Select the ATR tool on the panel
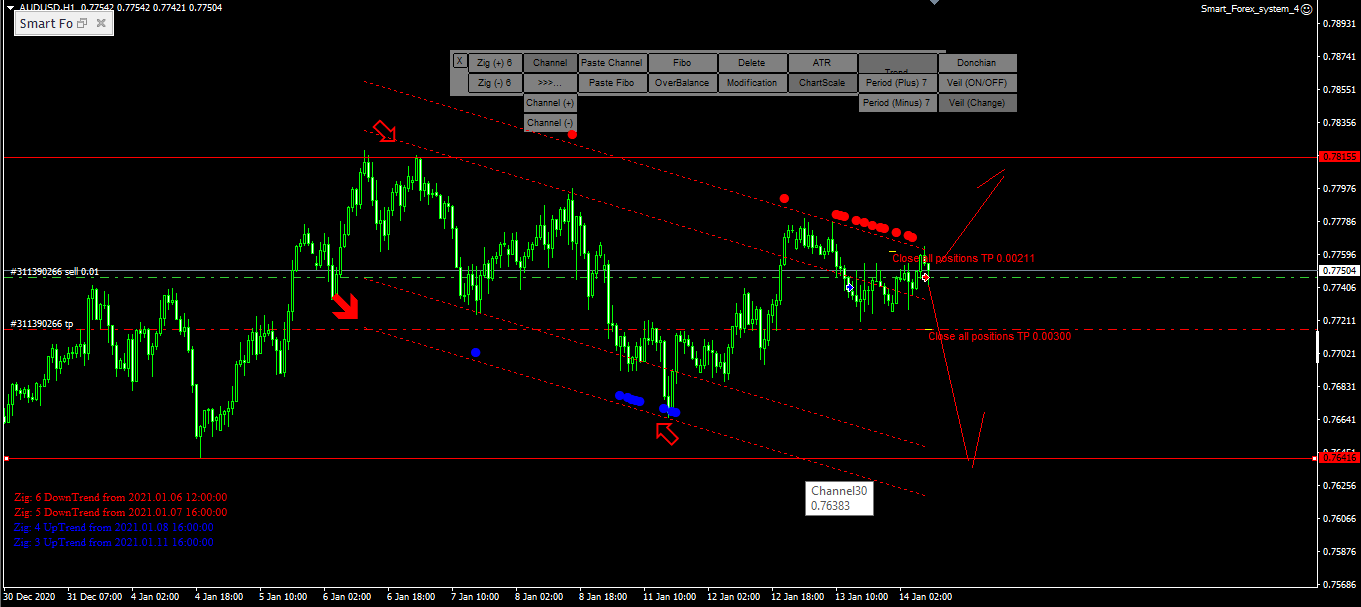Screen dimensions: 1361x607 [821, 62]
